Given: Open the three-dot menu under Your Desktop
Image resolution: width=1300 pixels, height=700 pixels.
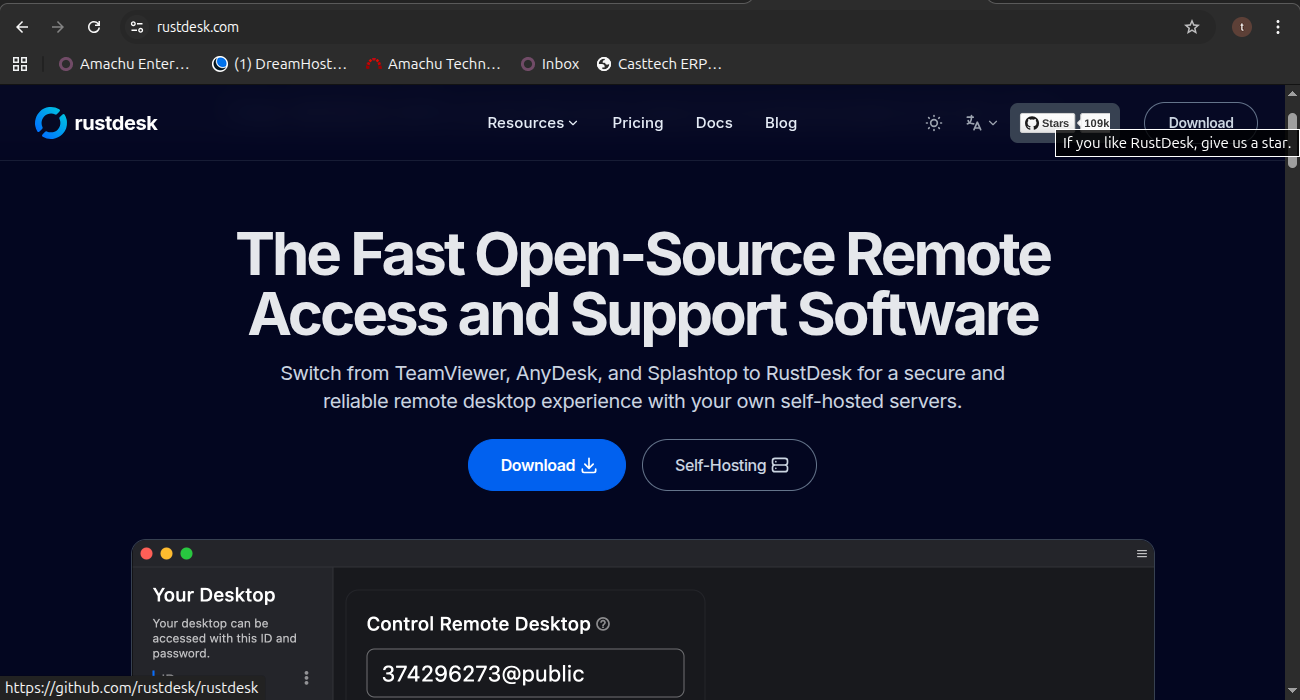Looking at the screenshot, I should [x=306, y=677].
